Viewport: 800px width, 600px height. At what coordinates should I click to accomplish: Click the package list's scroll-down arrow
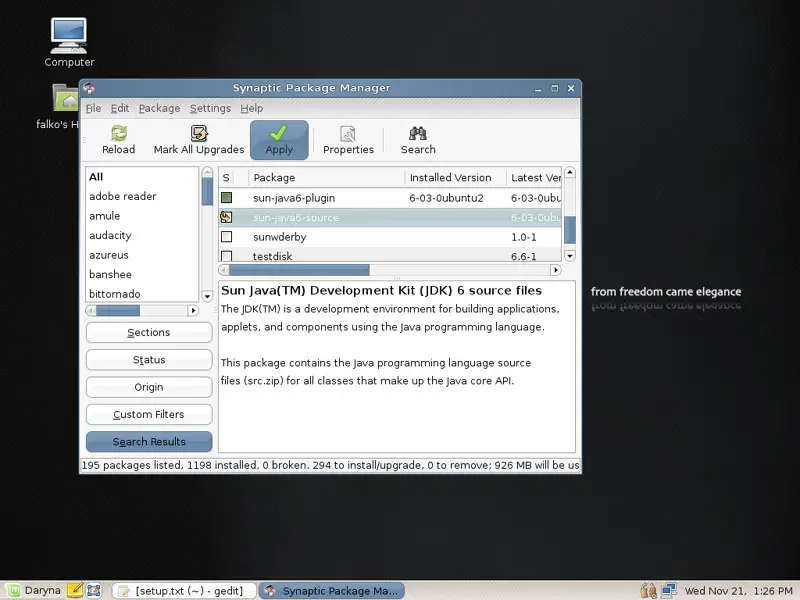click(x=570, y=256)
